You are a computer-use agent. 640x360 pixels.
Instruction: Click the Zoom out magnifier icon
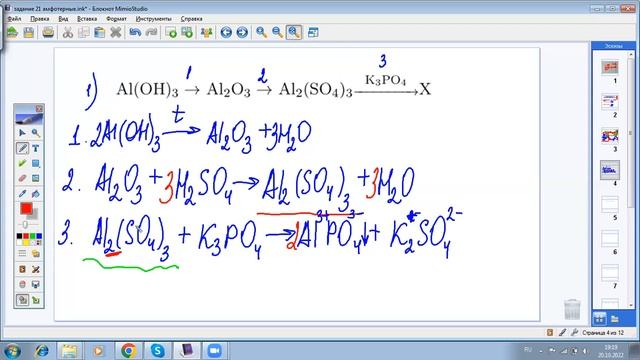[x=278, y=32]
